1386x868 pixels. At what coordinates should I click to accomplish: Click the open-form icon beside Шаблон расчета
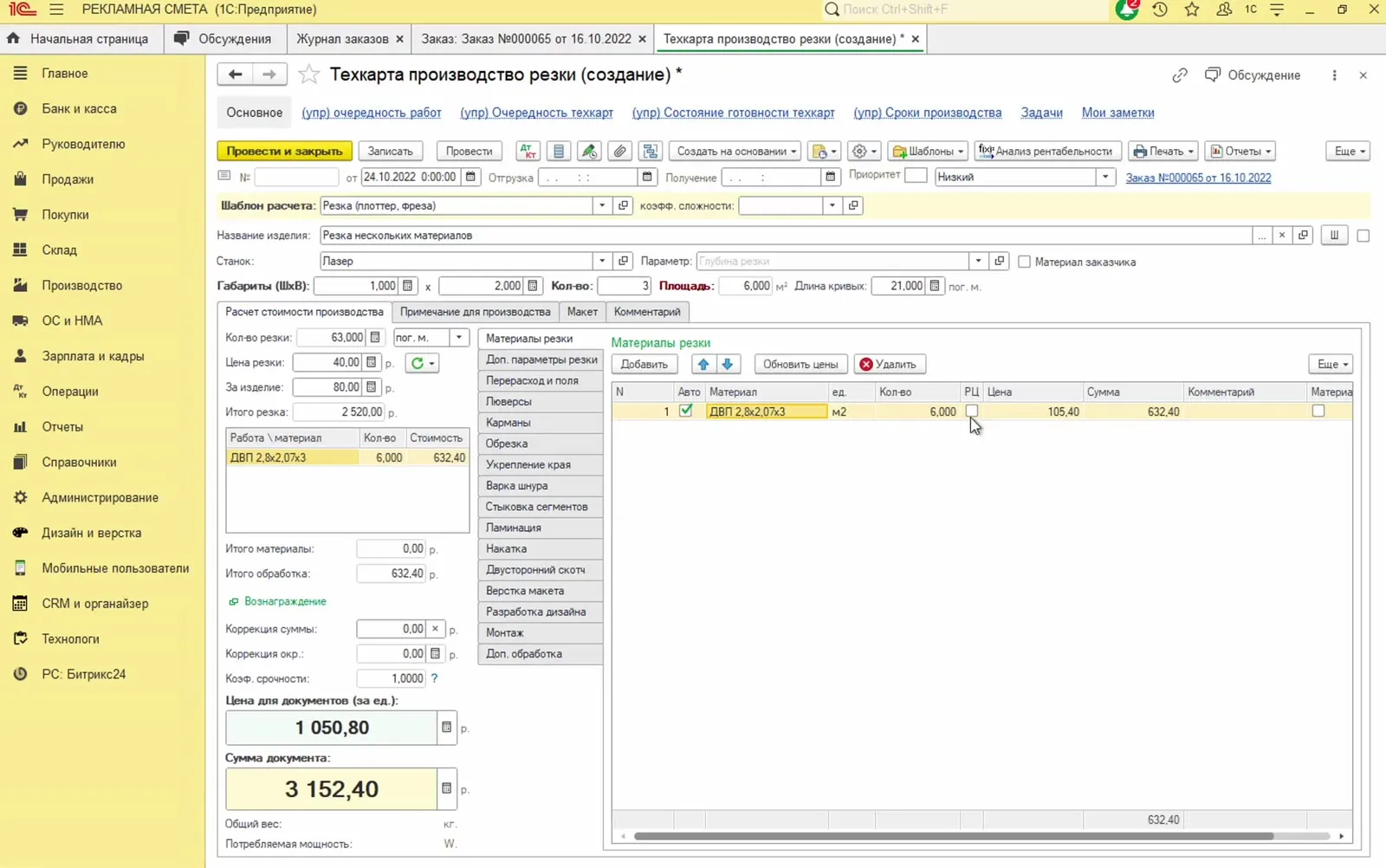coord(623,205)
